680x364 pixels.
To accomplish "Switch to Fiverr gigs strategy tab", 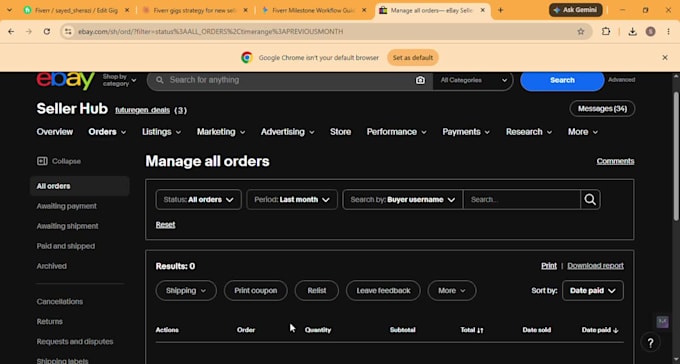I will [x=194, y=10].
